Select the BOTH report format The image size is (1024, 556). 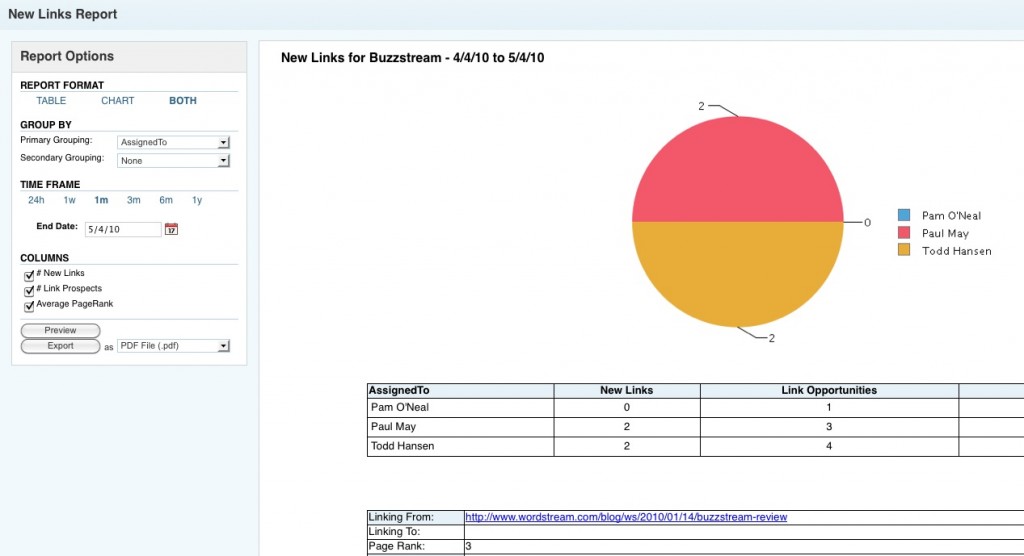click(183, 101)
